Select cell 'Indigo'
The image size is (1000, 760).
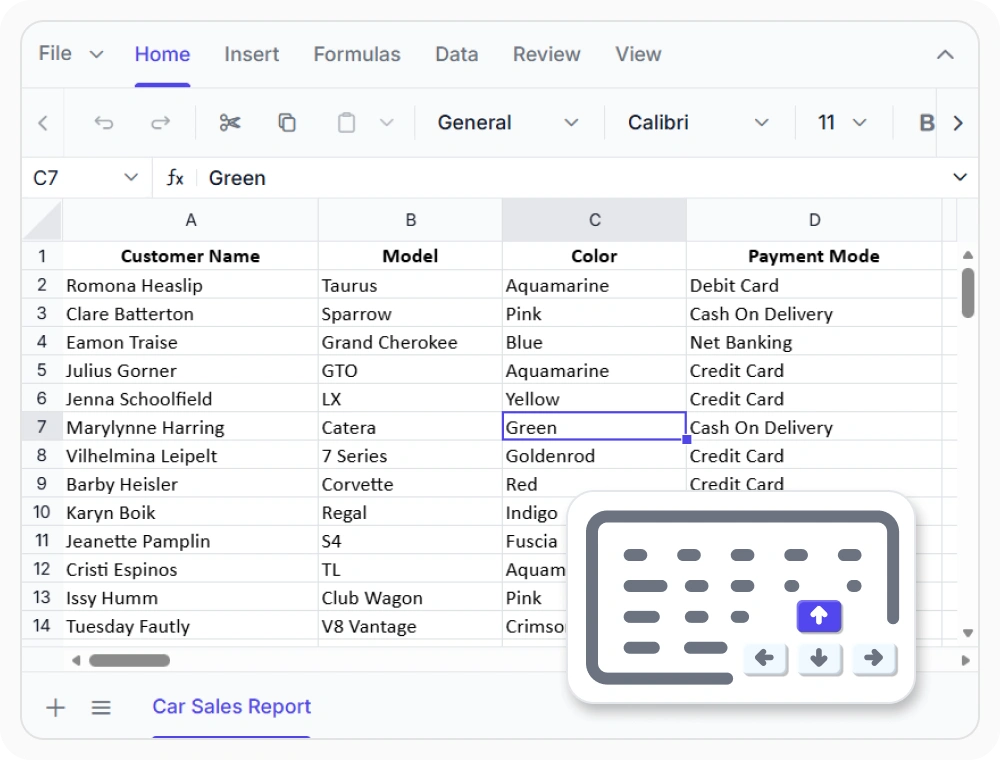[534, 512]
